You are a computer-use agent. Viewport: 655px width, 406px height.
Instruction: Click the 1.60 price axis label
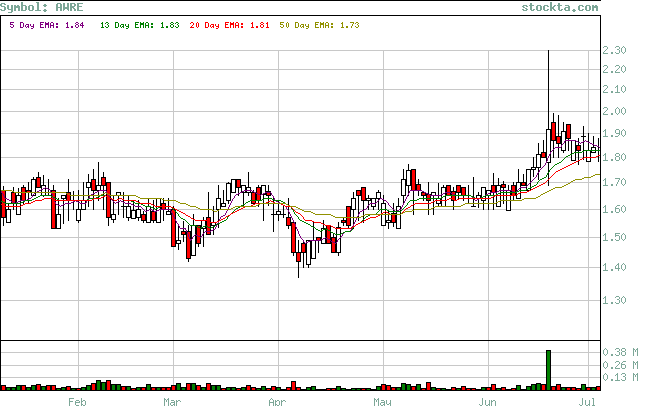pyautogui.click(x=614, y=209)
